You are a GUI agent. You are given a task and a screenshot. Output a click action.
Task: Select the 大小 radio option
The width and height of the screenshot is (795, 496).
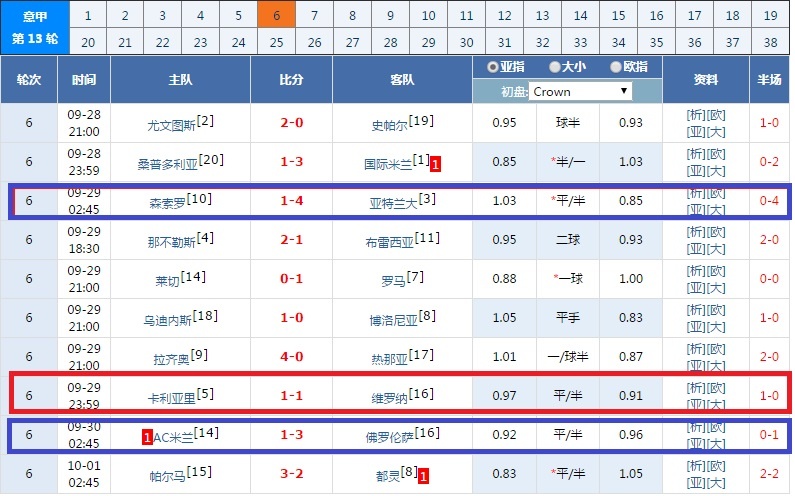[x=555, y=67]
